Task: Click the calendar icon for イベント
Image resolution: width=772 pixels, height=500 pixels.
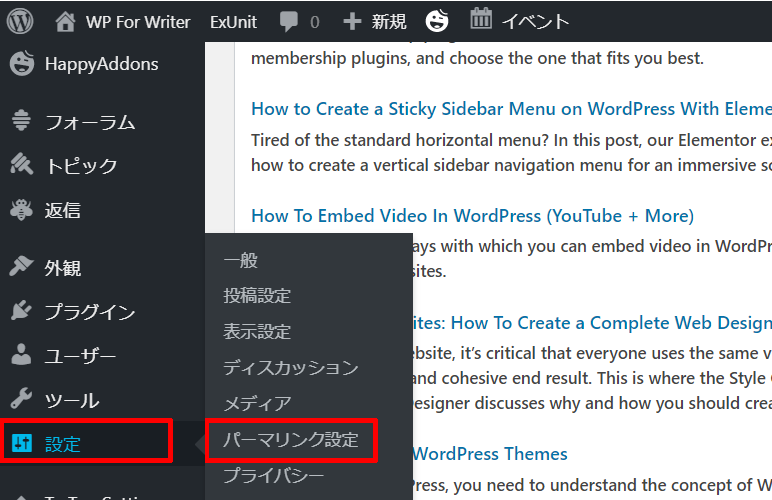Action: pos(481,19)
